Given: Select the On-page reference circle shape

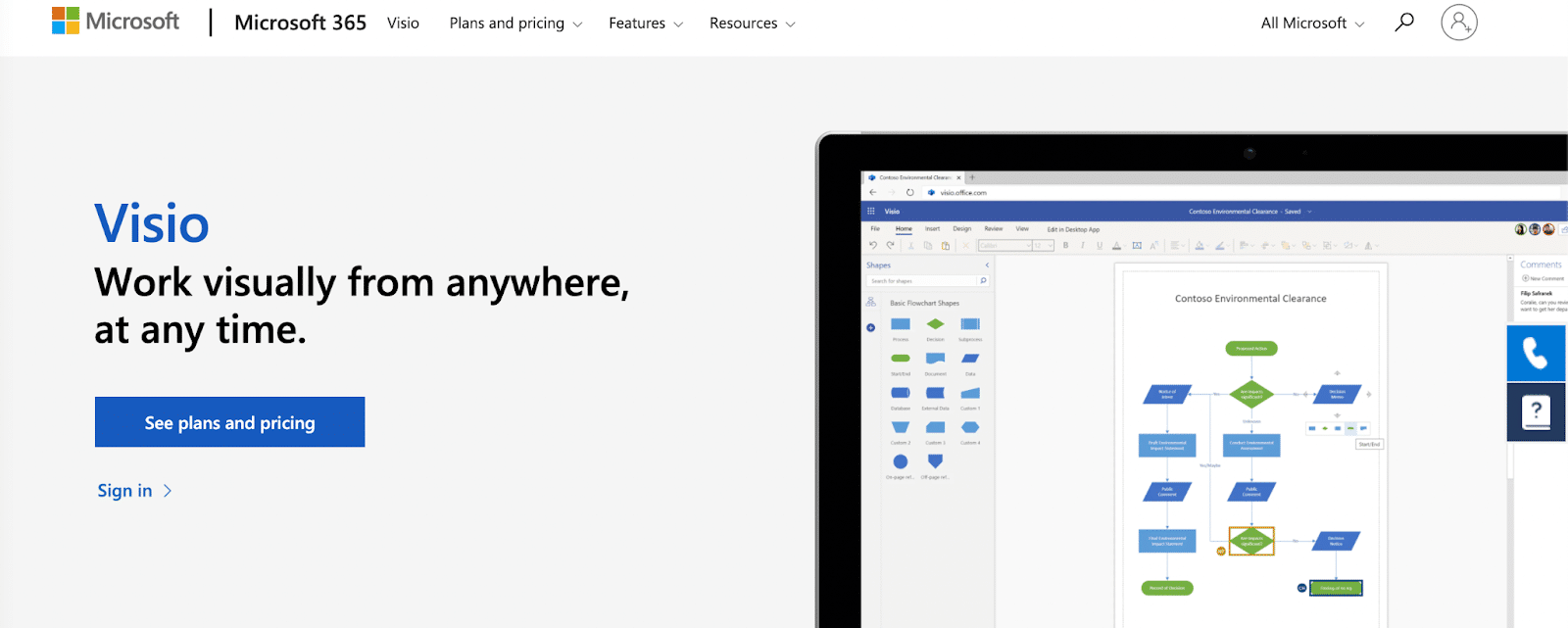Looking at the screenshot, I should pos(901,461).
